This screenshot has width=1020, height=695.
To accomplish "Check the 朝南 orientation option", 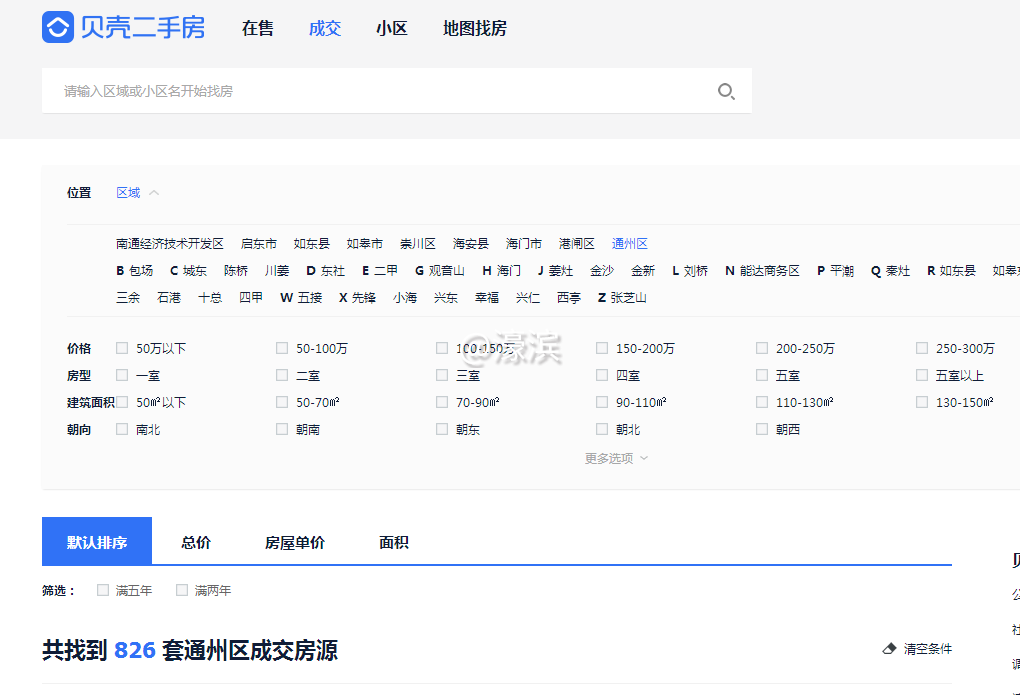I will pos(281,428).
